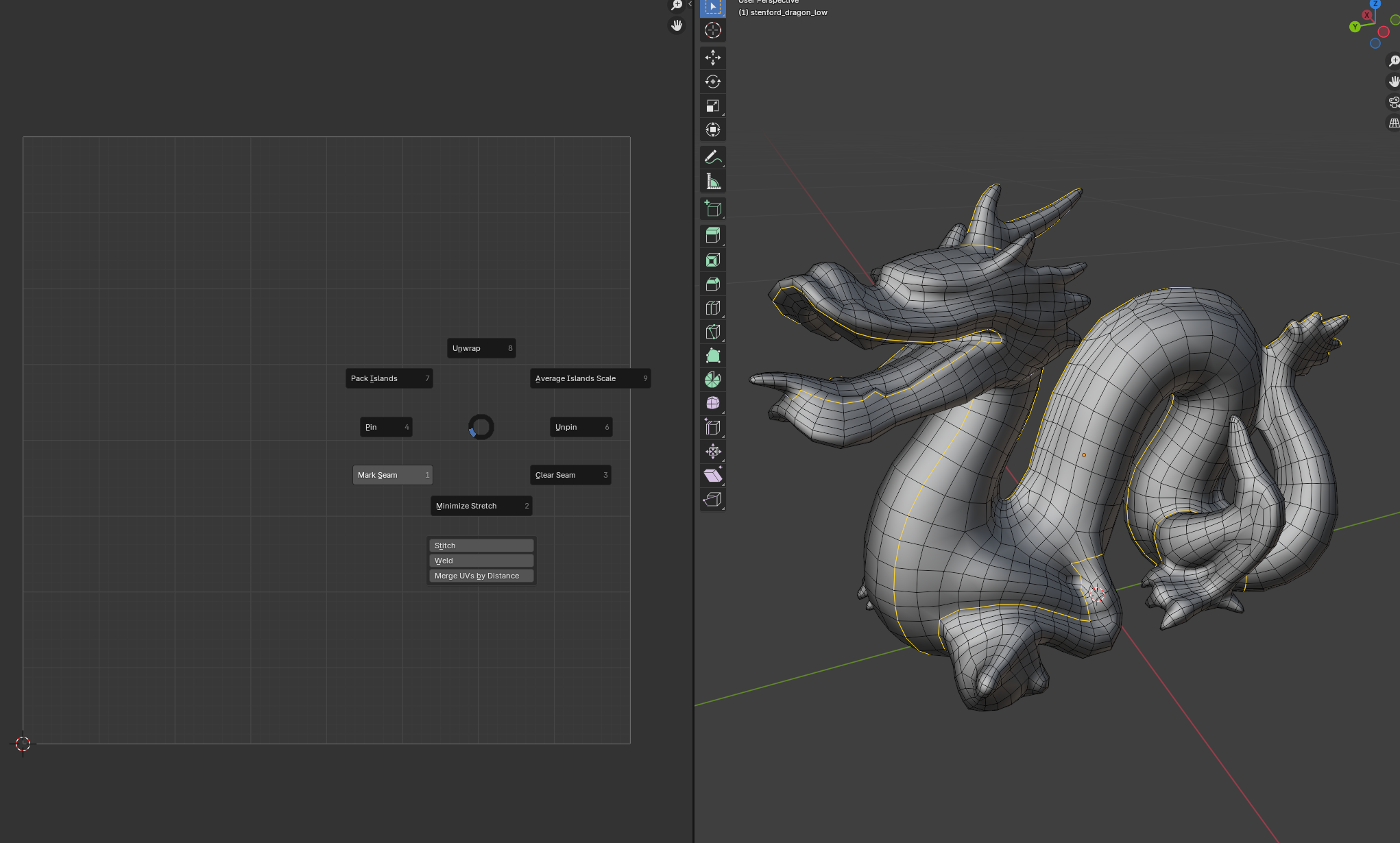Click pan hand icon in UV editor
This screenshot has width=1400, height=843.
[x=677, y=25]
